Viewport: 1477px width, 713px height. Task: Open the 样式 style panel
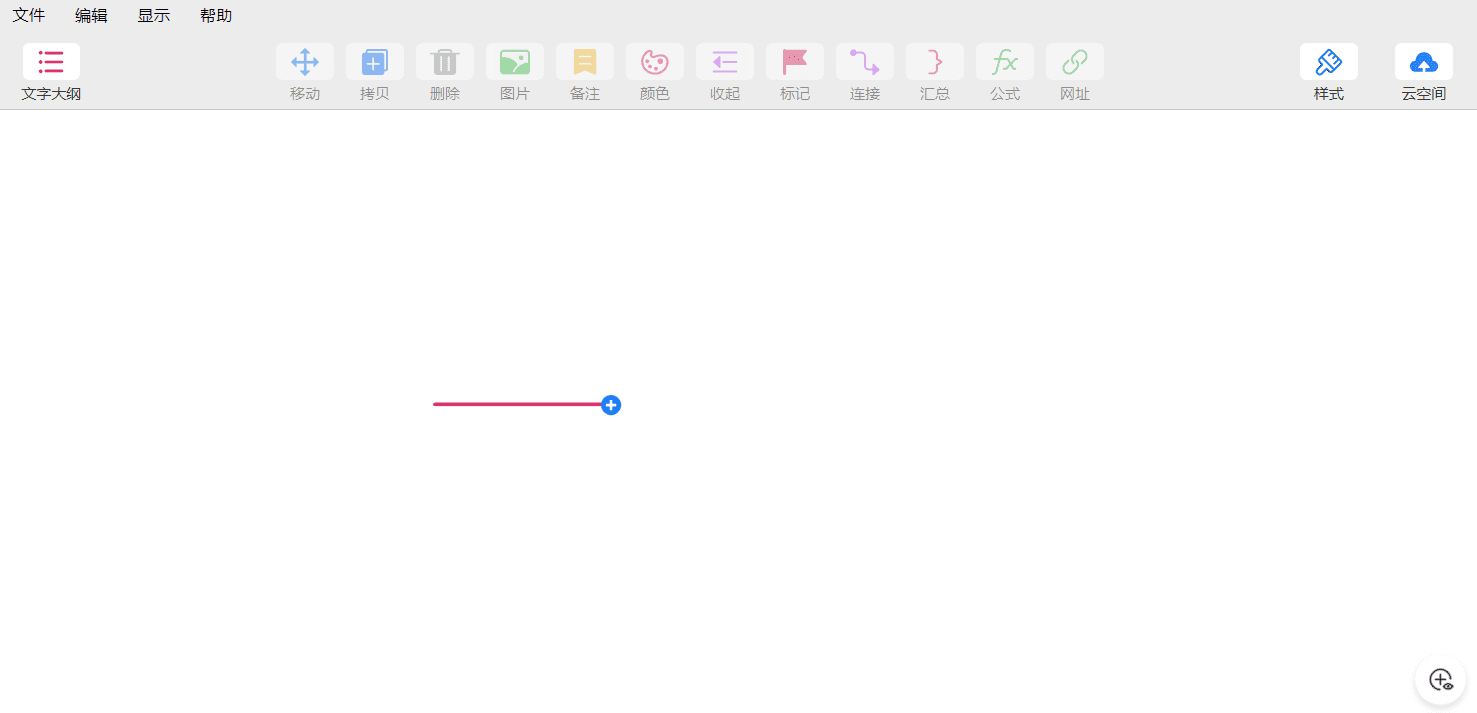pos(1329,62)
